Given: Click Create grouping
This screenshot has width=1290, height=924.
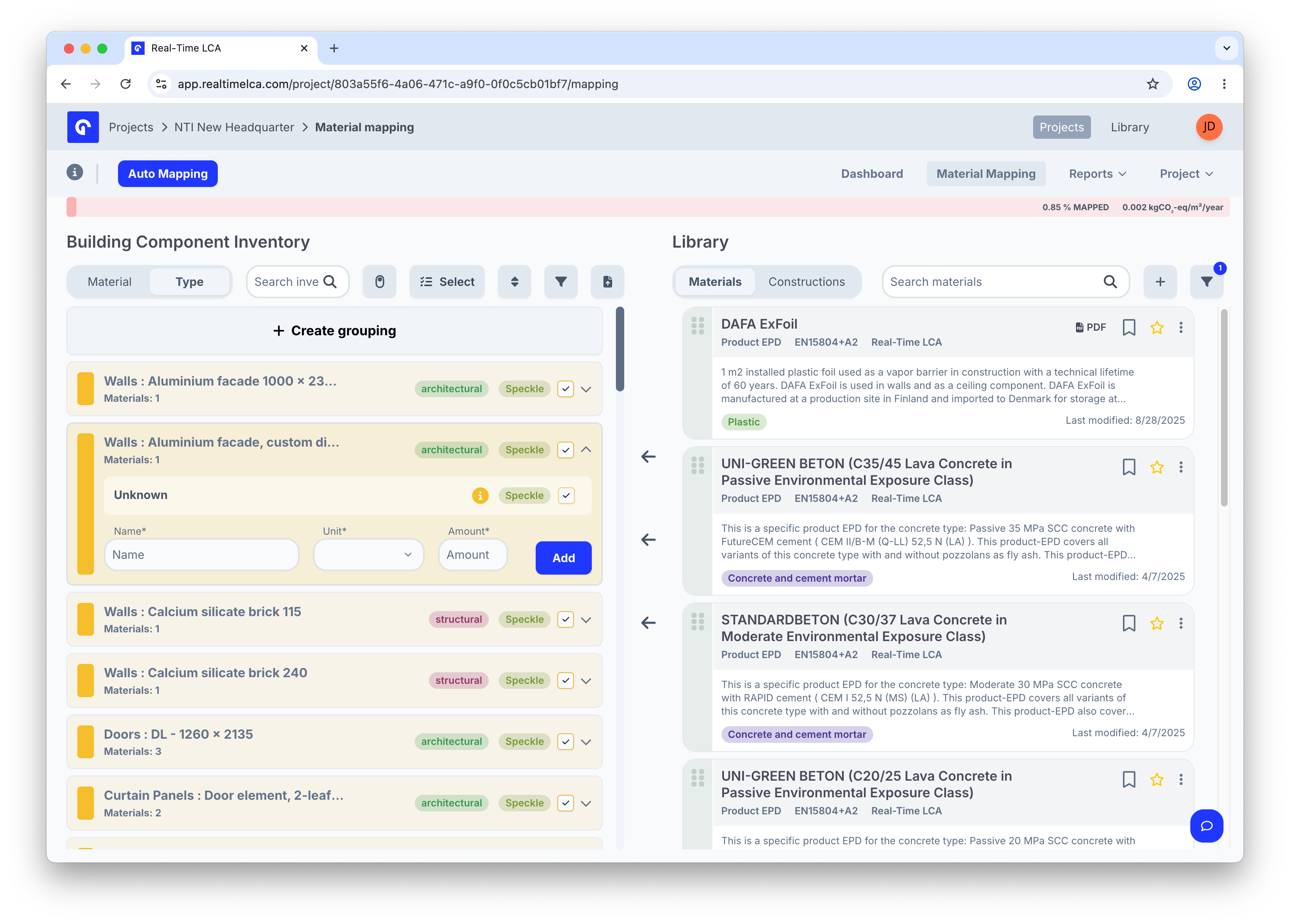Looking at the screenshot, I should click(335, 330).
